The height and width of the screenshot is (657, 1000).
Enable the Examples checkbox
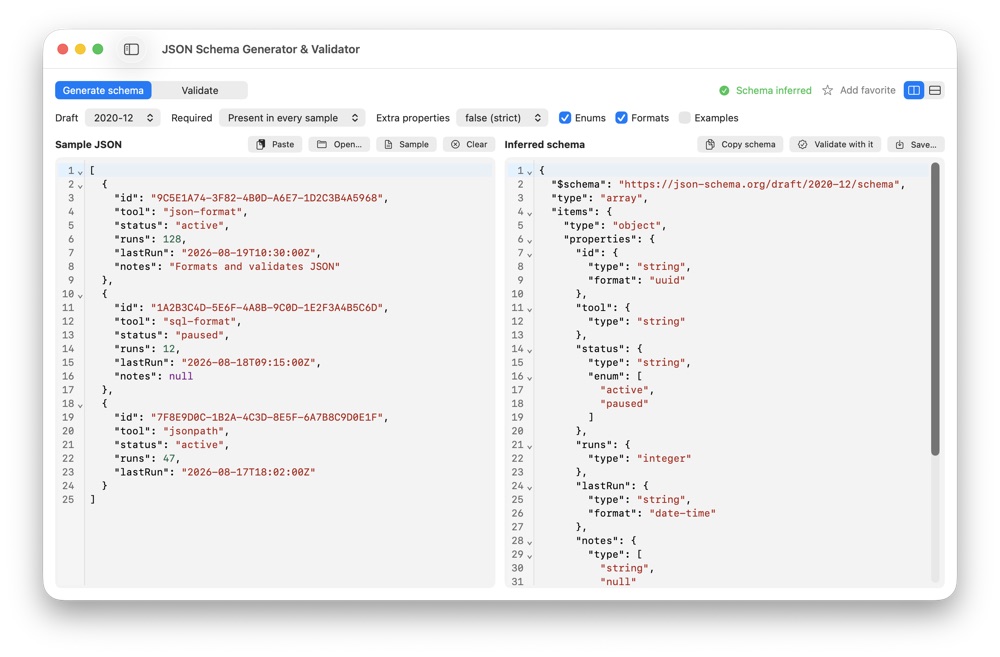tap(684, 118)
